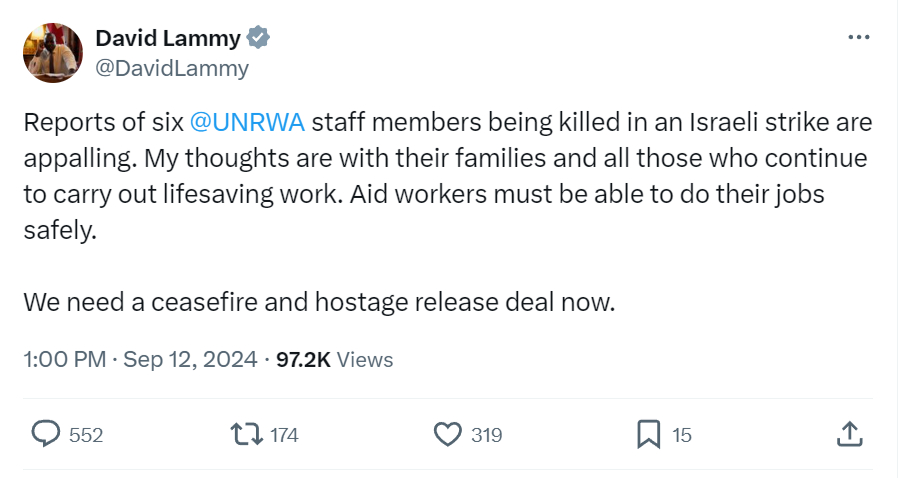This screenshot has height=478, width=900.
Task: Click the Sep 12, 2024 date
Action: [x=190, y=359]
